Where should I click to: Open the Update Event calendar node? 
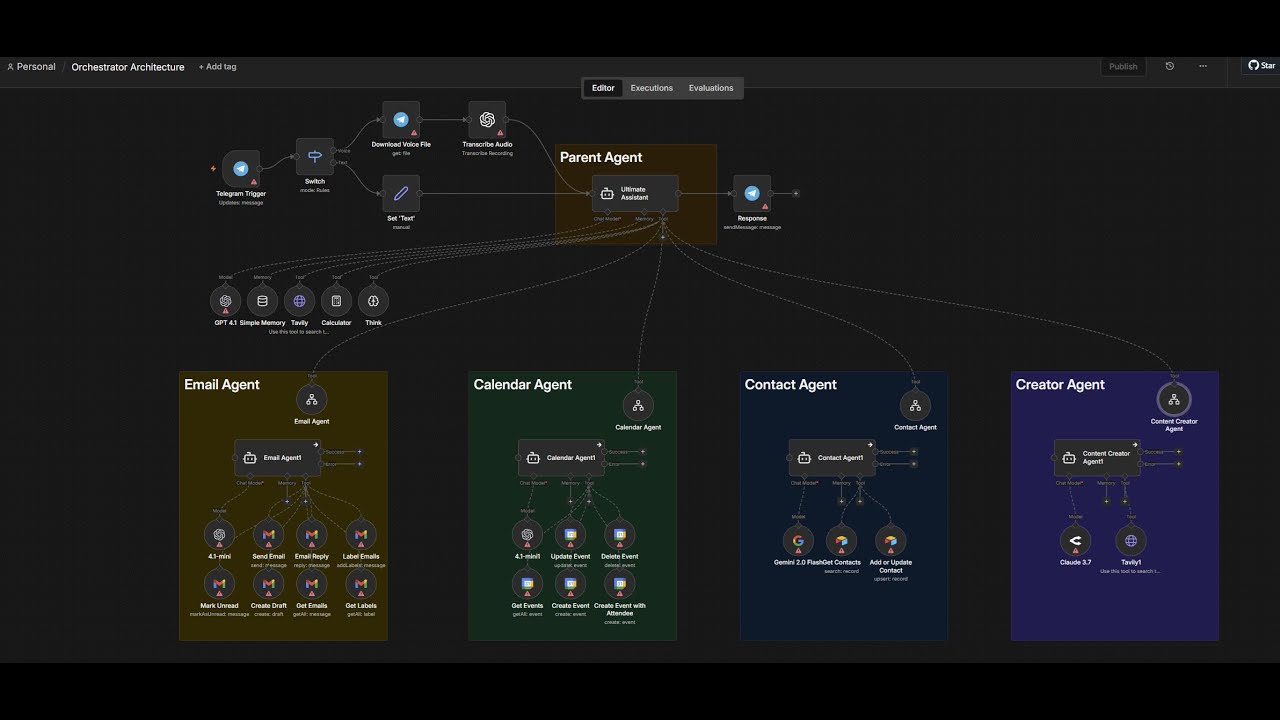click(570, 535)
